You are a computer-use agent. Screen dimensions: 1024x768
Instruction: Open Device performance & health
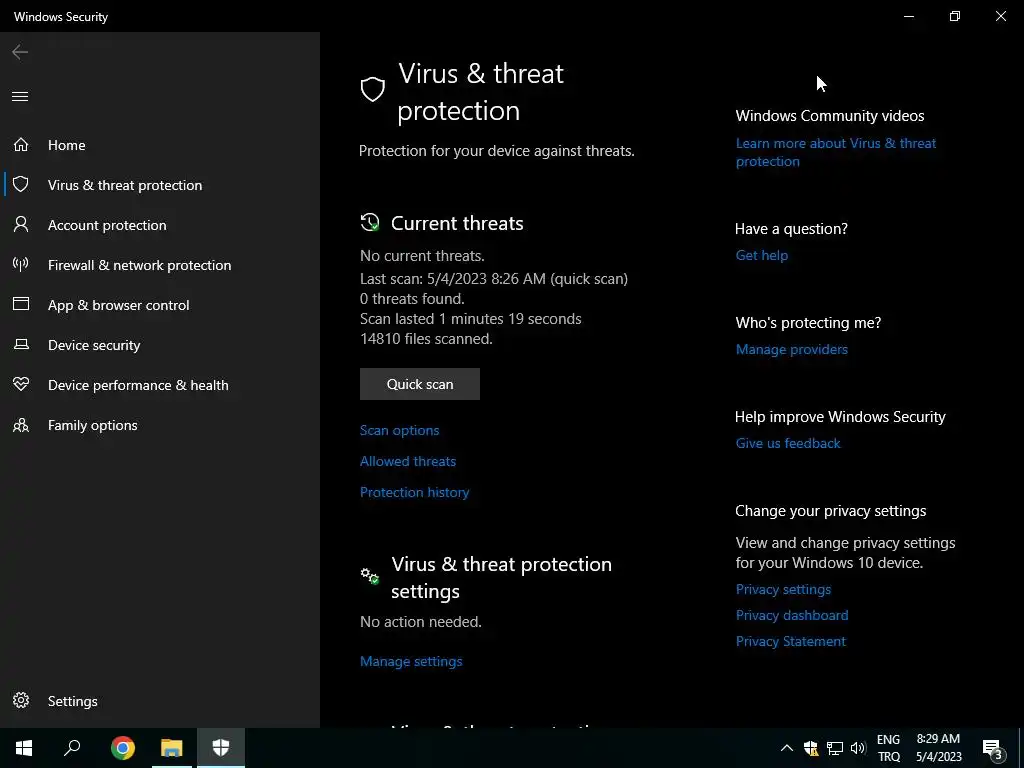pyautogui.click(x=138, y=385)
